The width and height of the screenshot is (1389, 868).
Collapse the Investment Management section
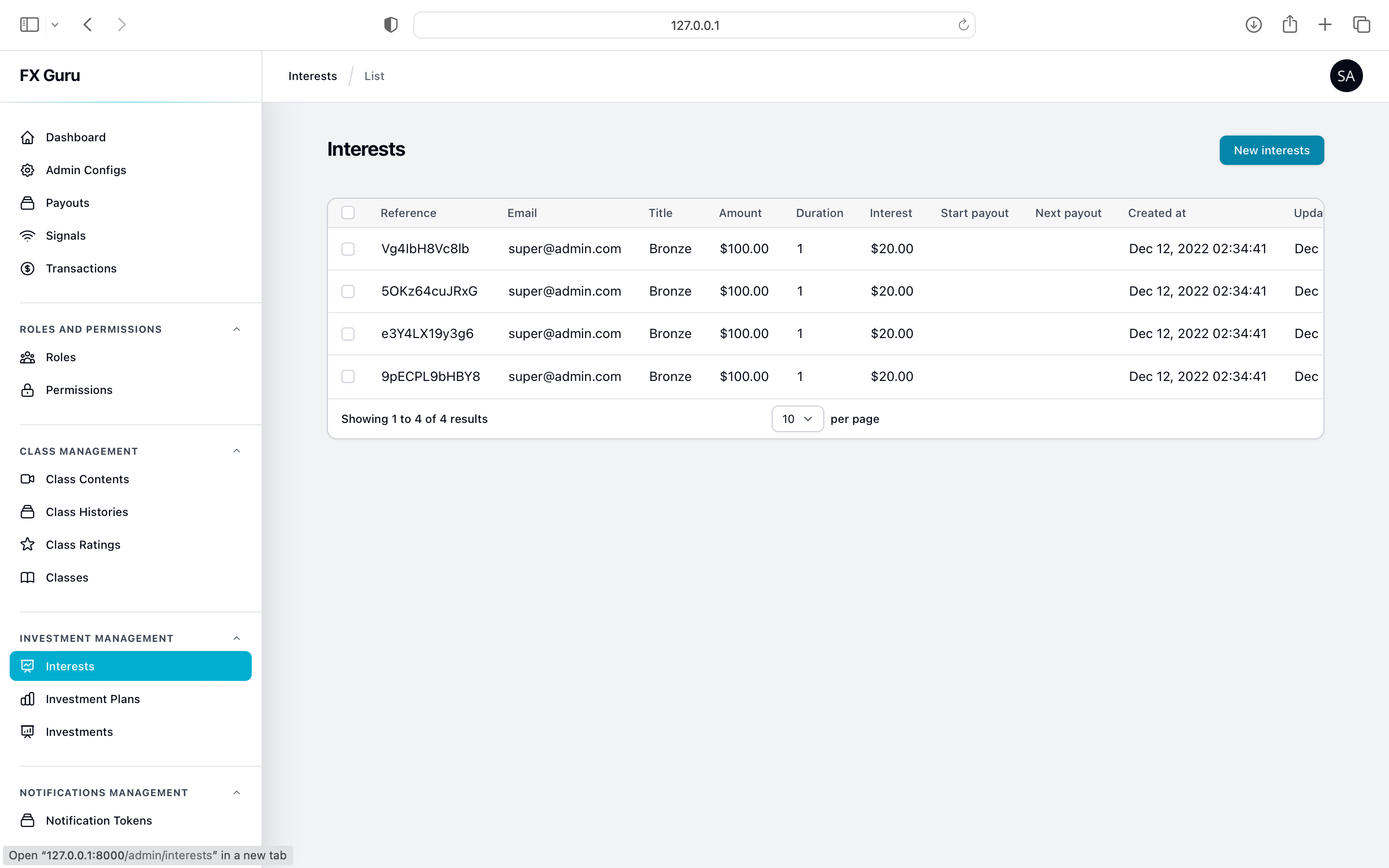(236, 638)
